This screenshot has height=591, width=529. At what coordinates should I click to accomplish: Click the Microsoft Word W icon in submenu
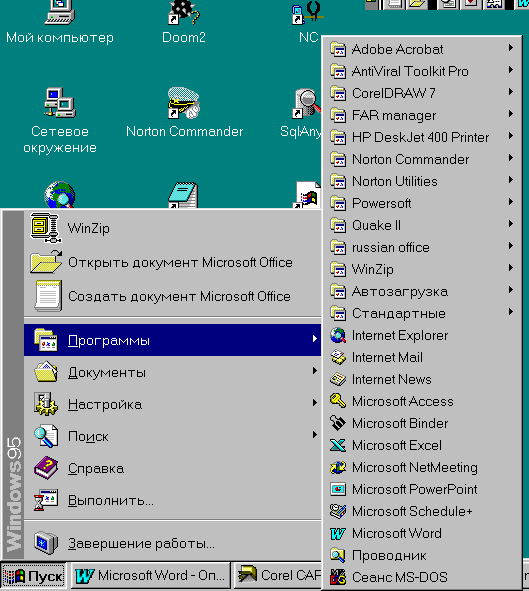[x=338, y=533]
